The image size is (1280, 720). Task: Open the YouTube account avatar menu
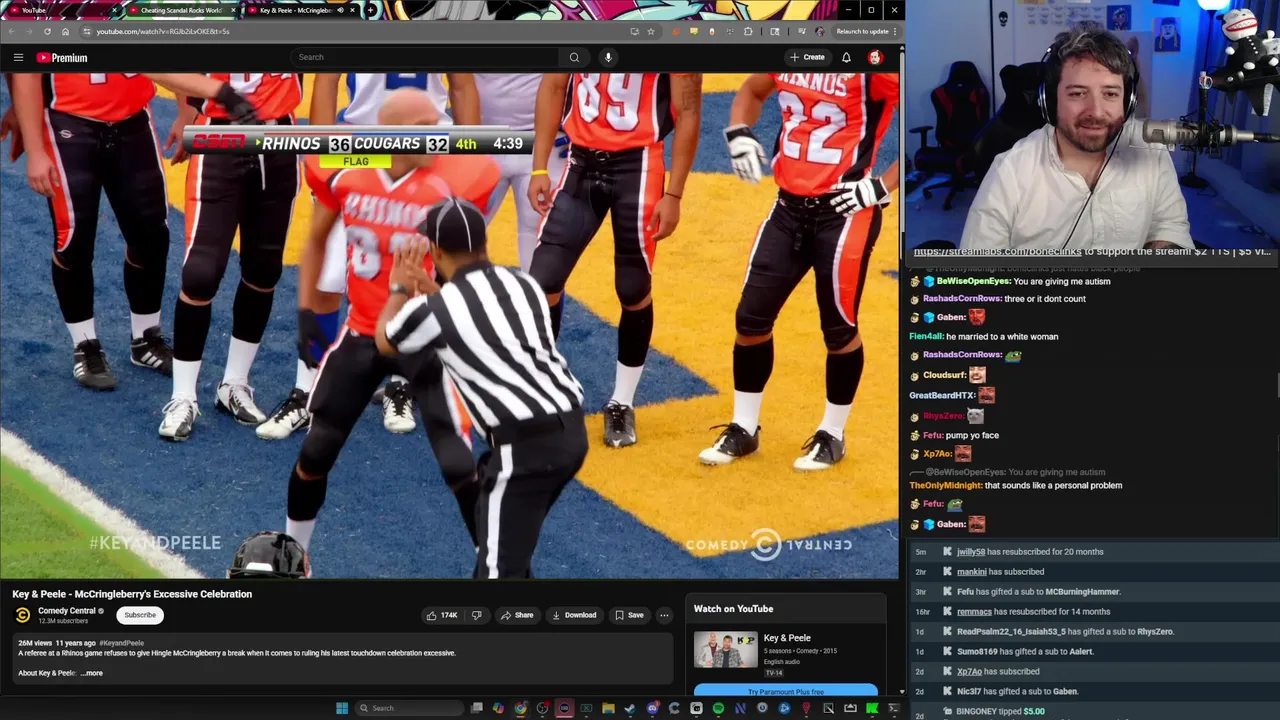[875, 57]
